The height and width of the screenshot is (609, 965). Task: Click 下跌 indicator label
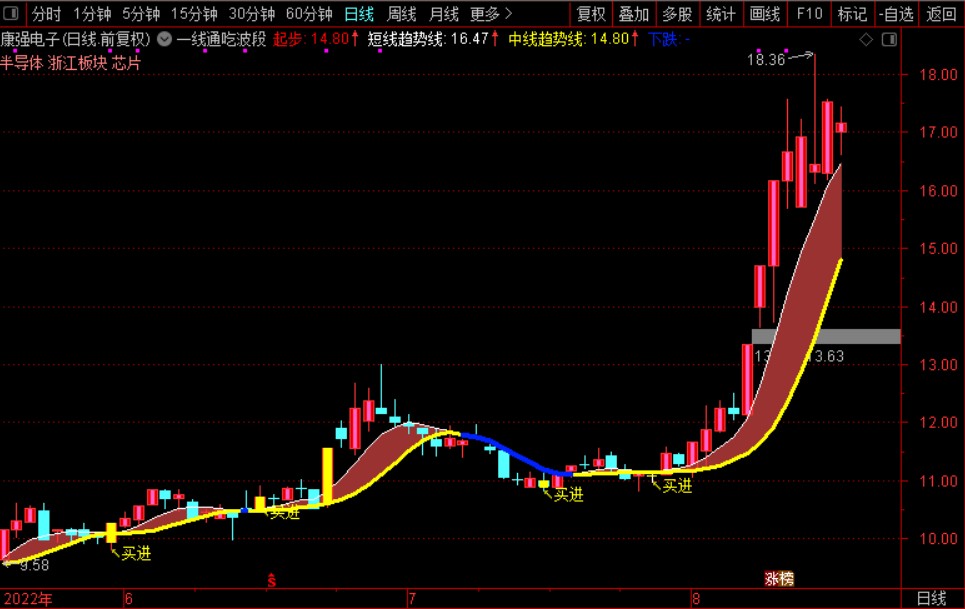(669, 39)
